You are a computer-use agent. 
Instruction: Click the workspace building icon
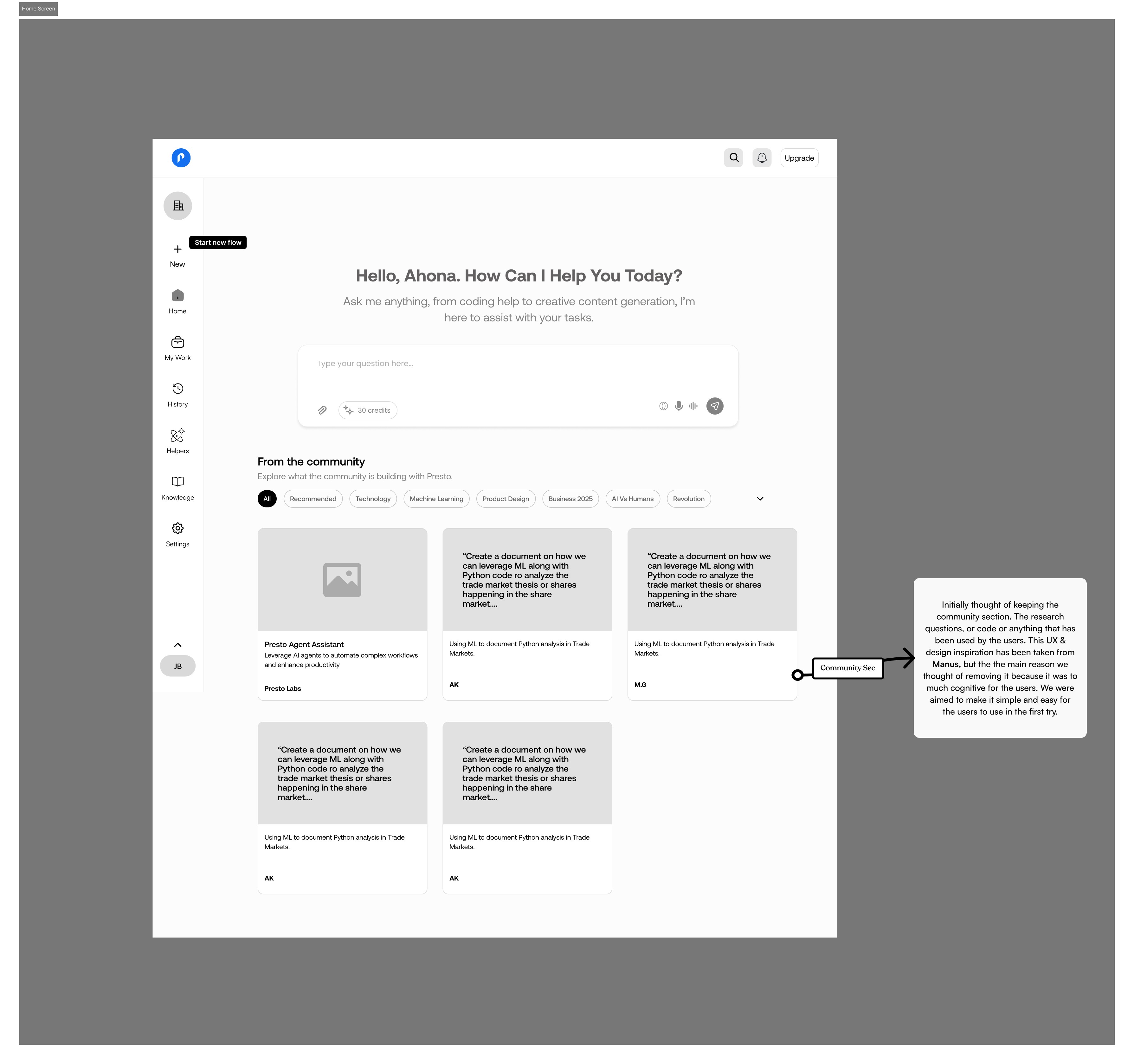tap(177, 205)
